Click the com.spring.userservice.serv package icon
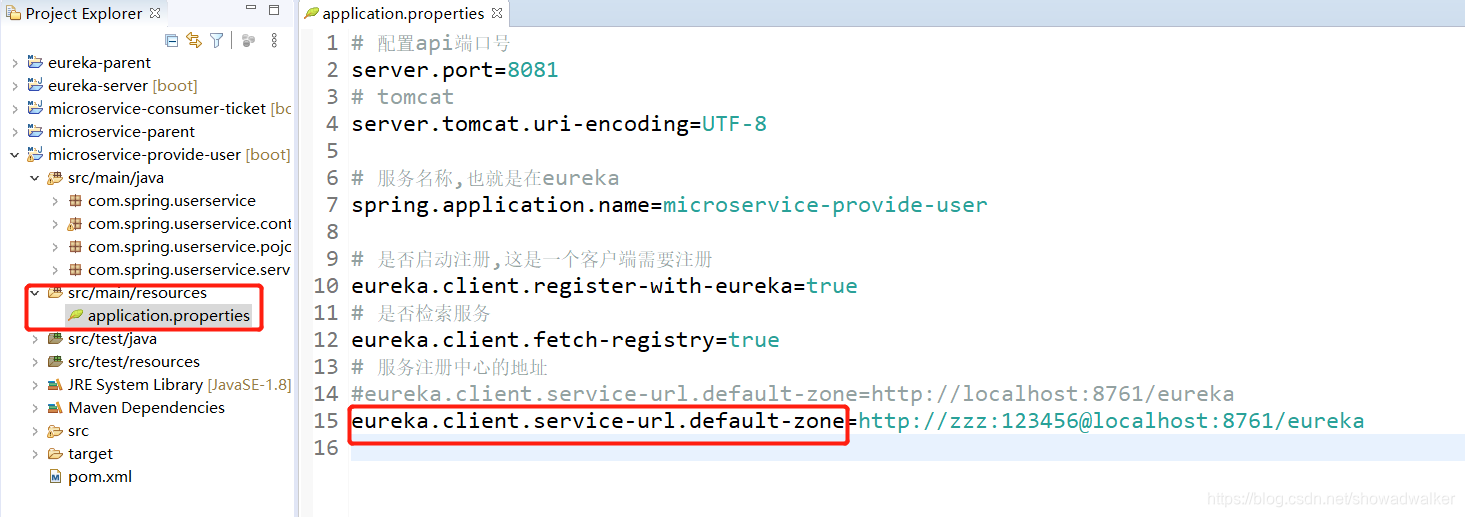 75,270
